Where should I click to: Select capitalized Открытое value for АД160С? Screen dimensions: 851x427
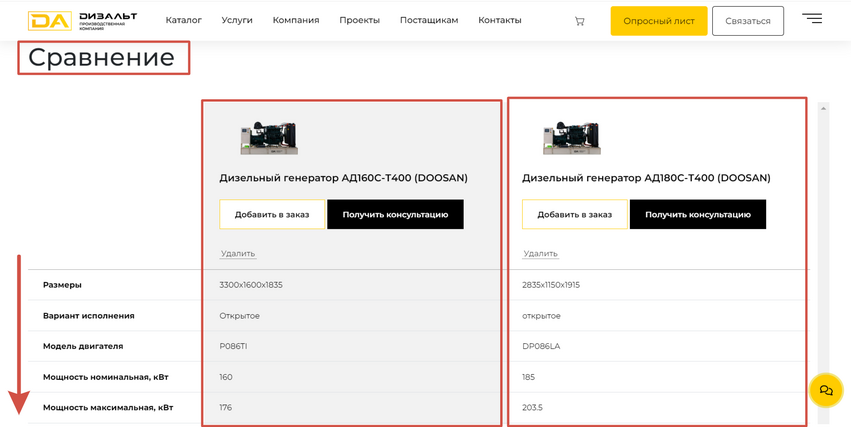(x=239, y=316)
